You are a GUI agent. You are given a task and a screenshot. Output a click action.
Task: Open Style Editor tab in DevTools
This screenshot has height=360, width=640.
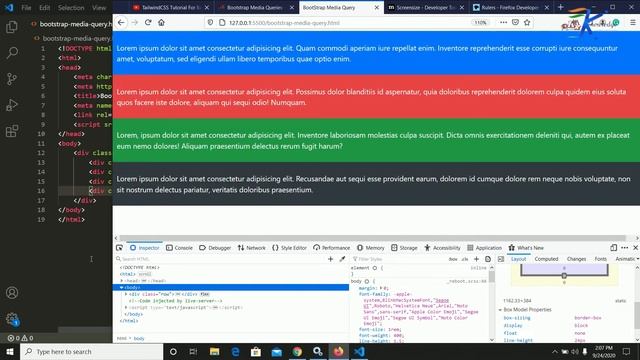click(289, 248)
